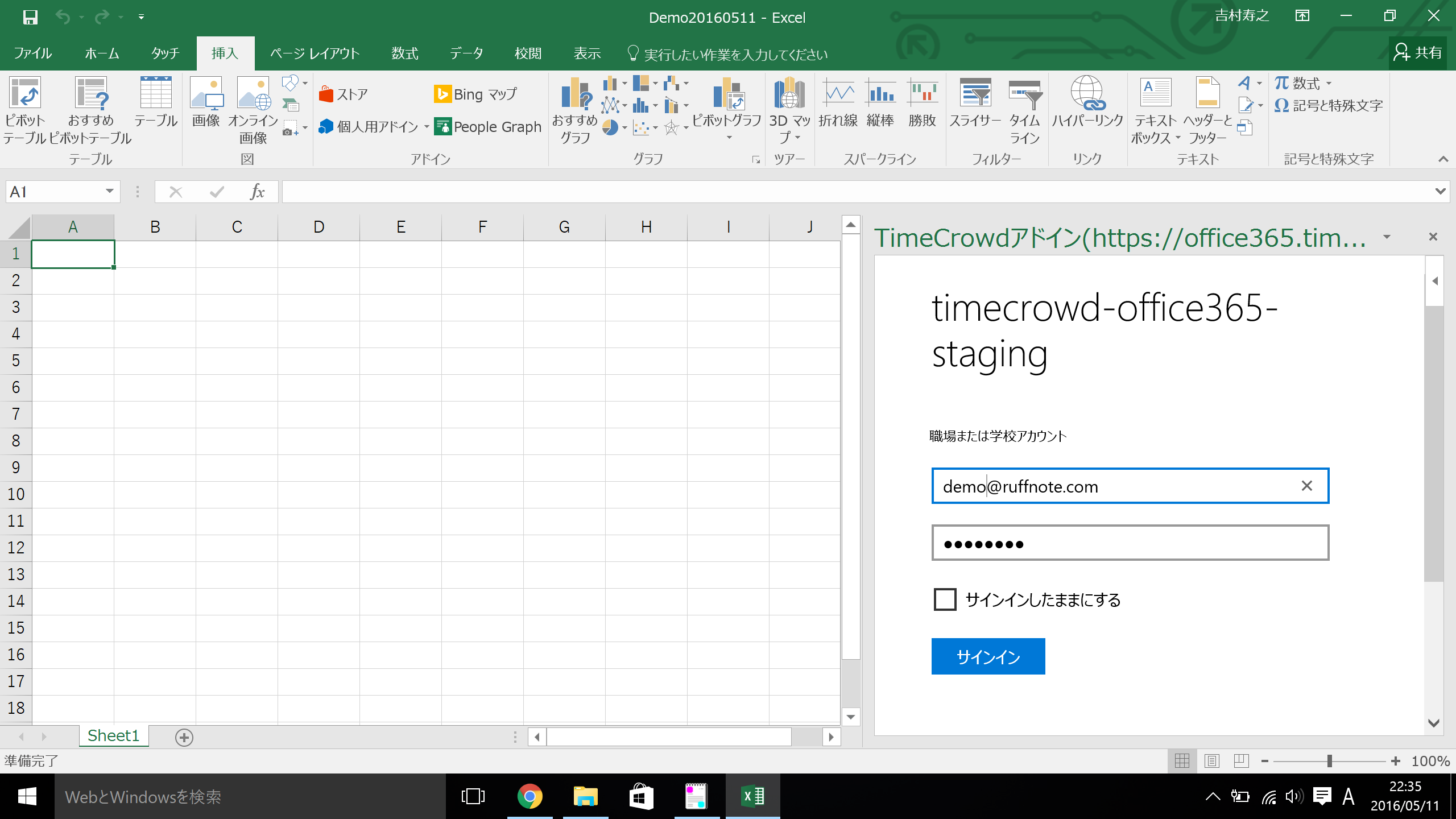Expand the formula bar
The image size is (1456, 819).
tap(1440, 192)
